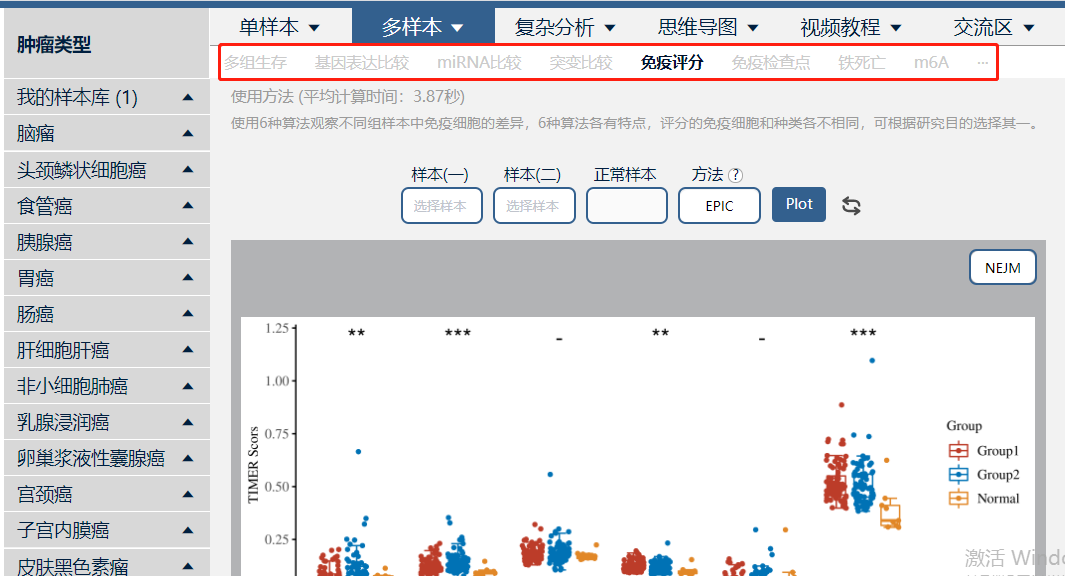Switch to the 基因表达比较 tab

(361, 62)
